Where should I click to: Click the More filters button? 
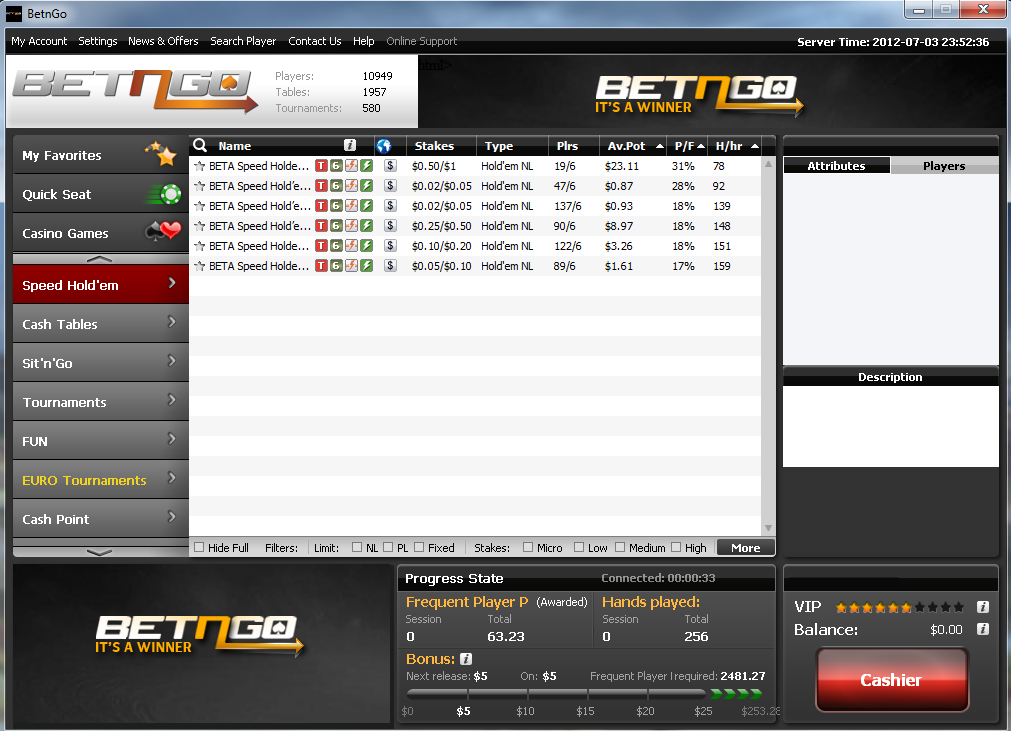[745, 547]
